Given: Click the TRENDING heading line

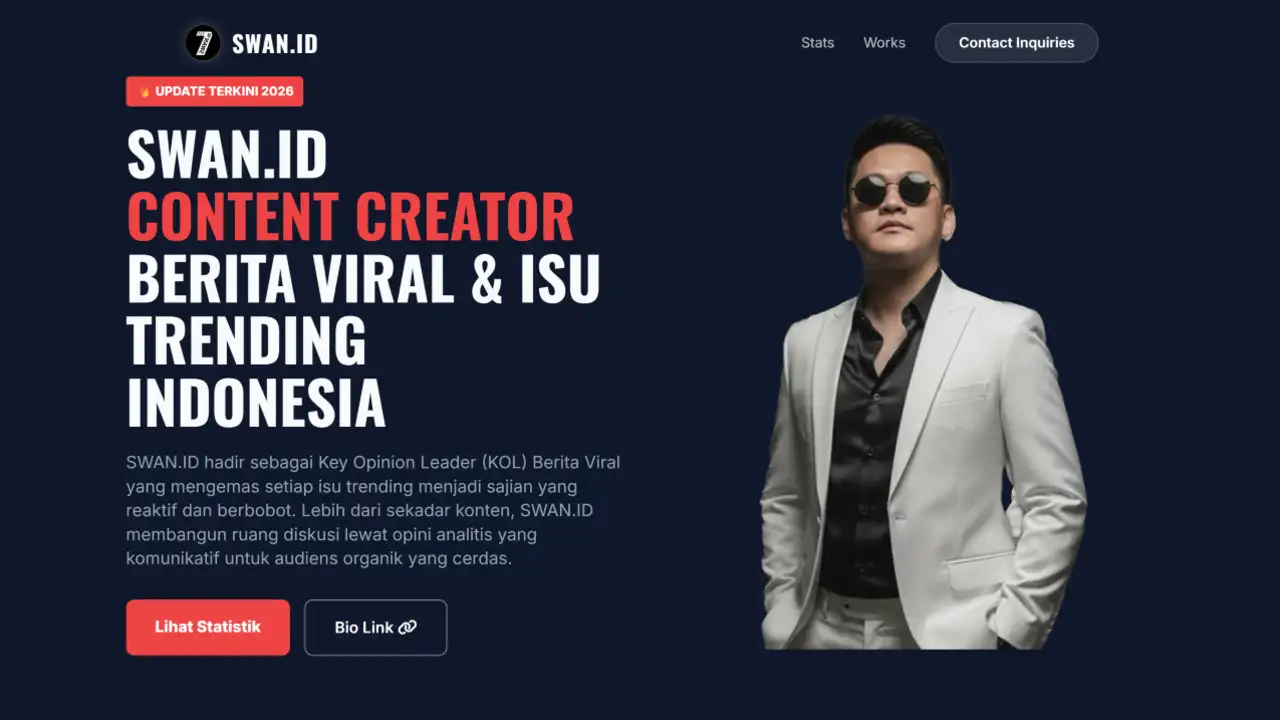Looking at the screenshot, I should [x=246, y=340].
